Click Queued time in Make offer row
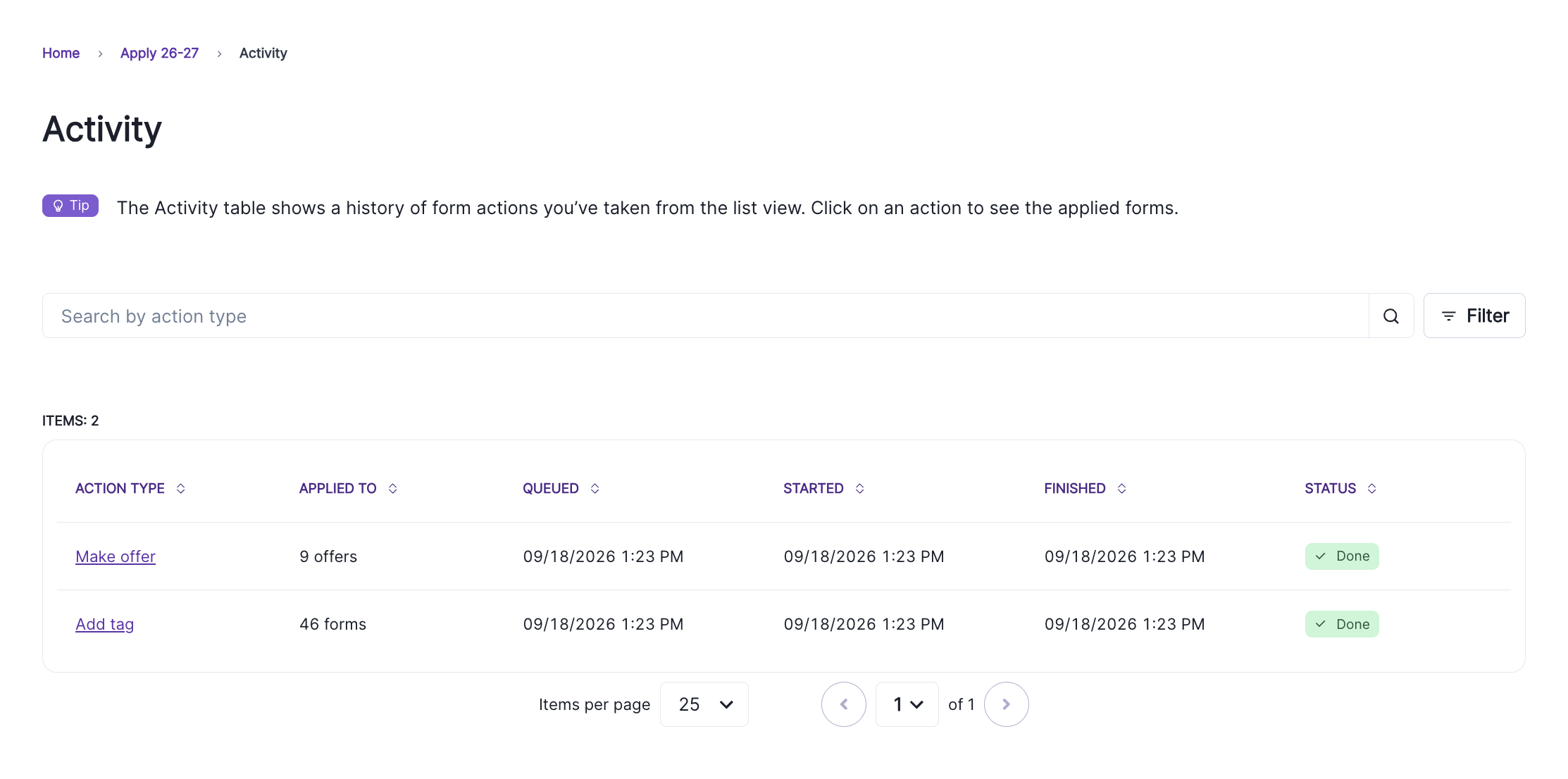Image resolution: width=1568 pixels, height=779 pixels. 604,557
